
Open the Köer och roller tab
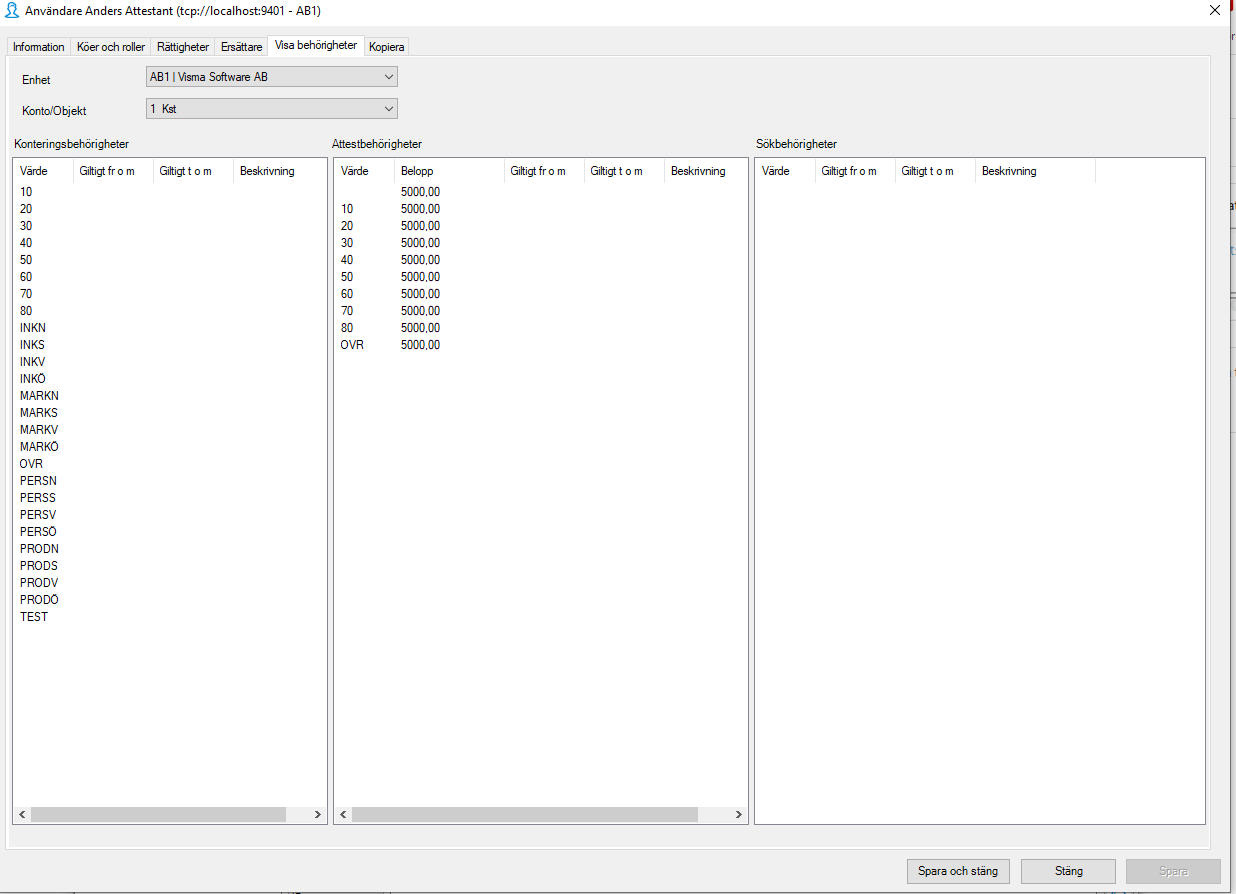(110, 46)
